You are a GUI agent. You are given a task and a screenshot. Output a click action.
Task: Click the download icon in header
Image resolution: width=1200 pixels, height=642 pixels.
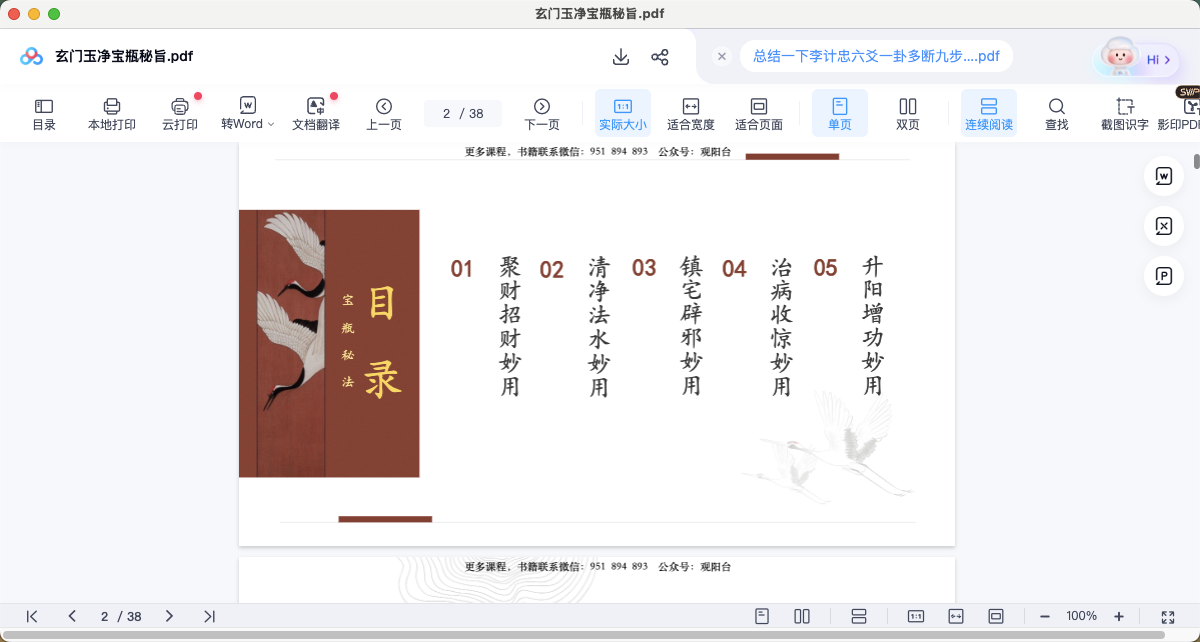[621, 57]
